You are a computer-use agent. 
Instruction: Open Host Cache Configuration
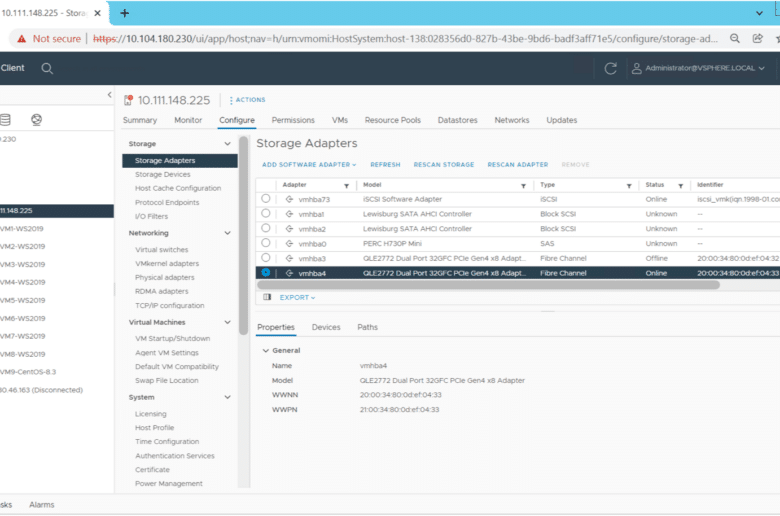tap(178, 189)
